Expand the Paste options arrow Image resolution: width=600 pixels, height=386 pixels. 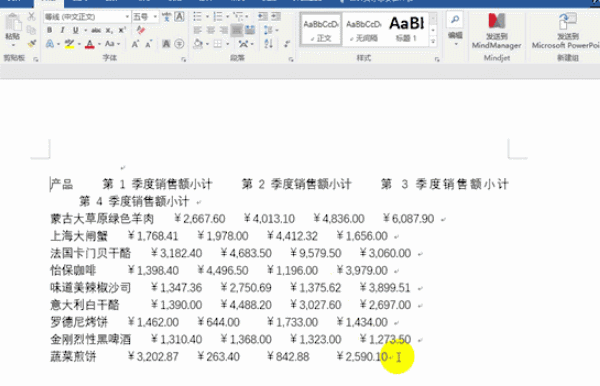point(13,45)
